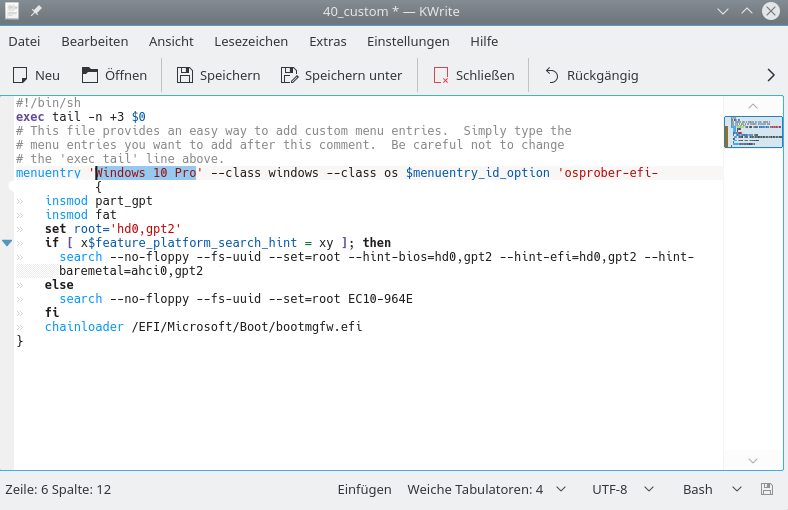Click the save status icon in status bar
This screenshot has height=510, width=788.
(x=767, y=489)
